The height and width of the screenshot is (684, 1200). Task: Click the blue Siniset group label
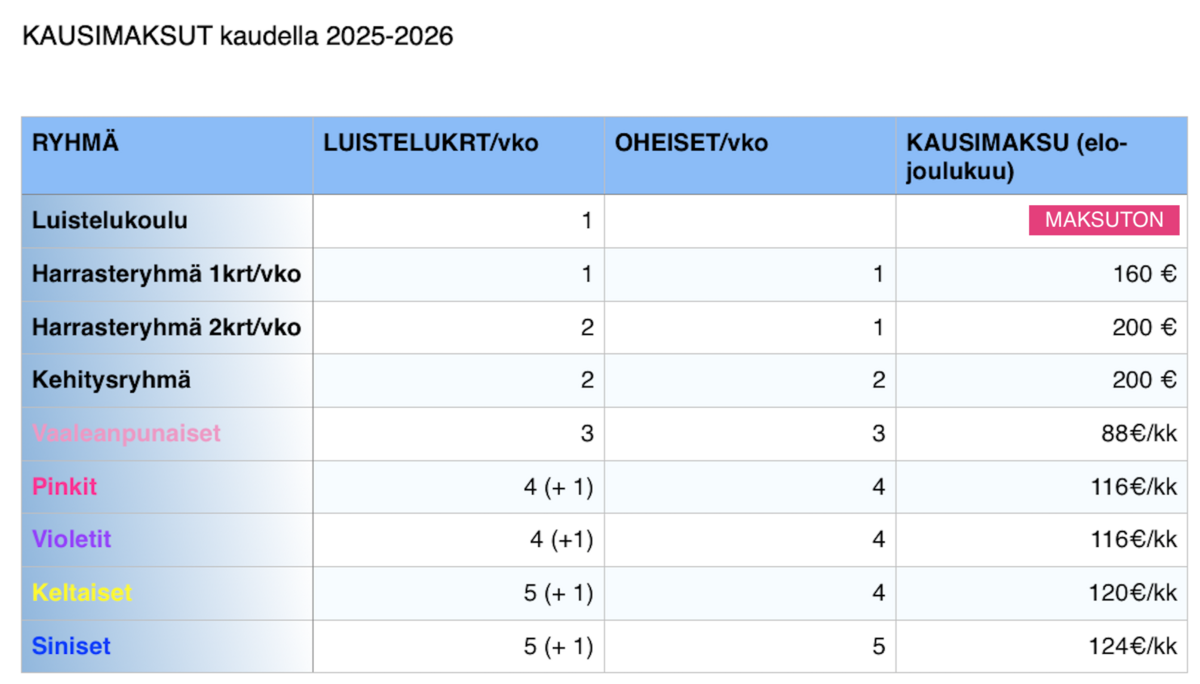pyautogui.click(x=71, y=645)
